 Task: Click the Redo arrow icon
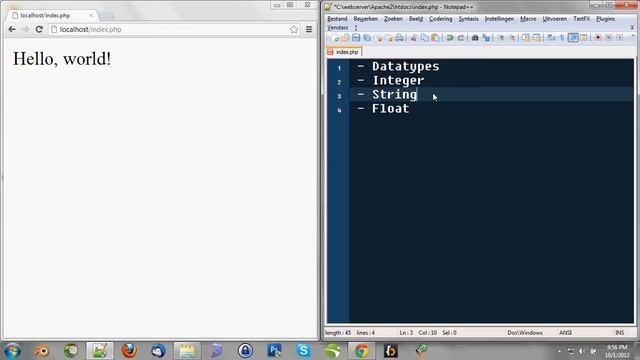click(460, 38)
